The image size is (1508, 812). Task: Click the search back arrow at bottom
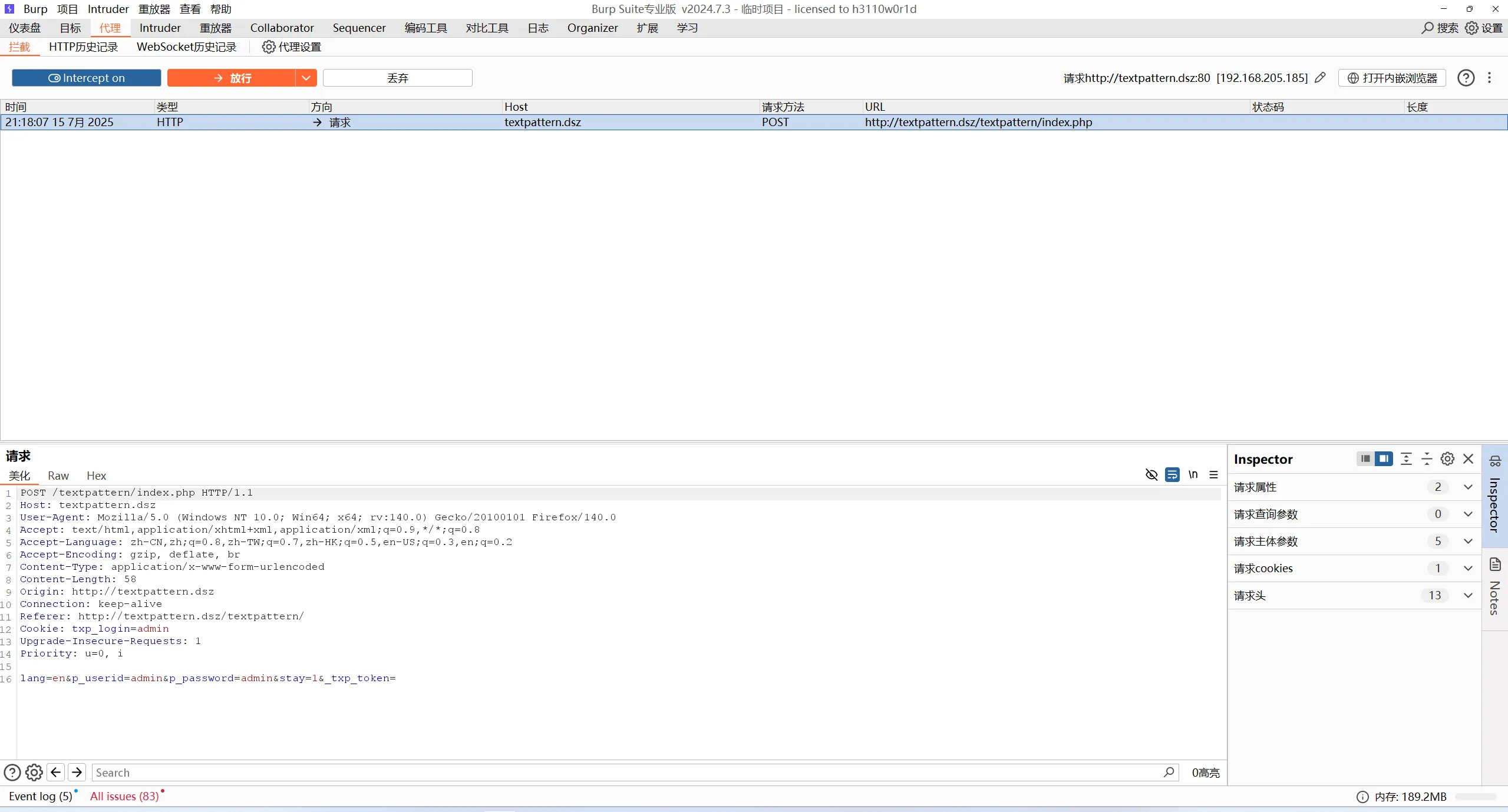[56, 772]
